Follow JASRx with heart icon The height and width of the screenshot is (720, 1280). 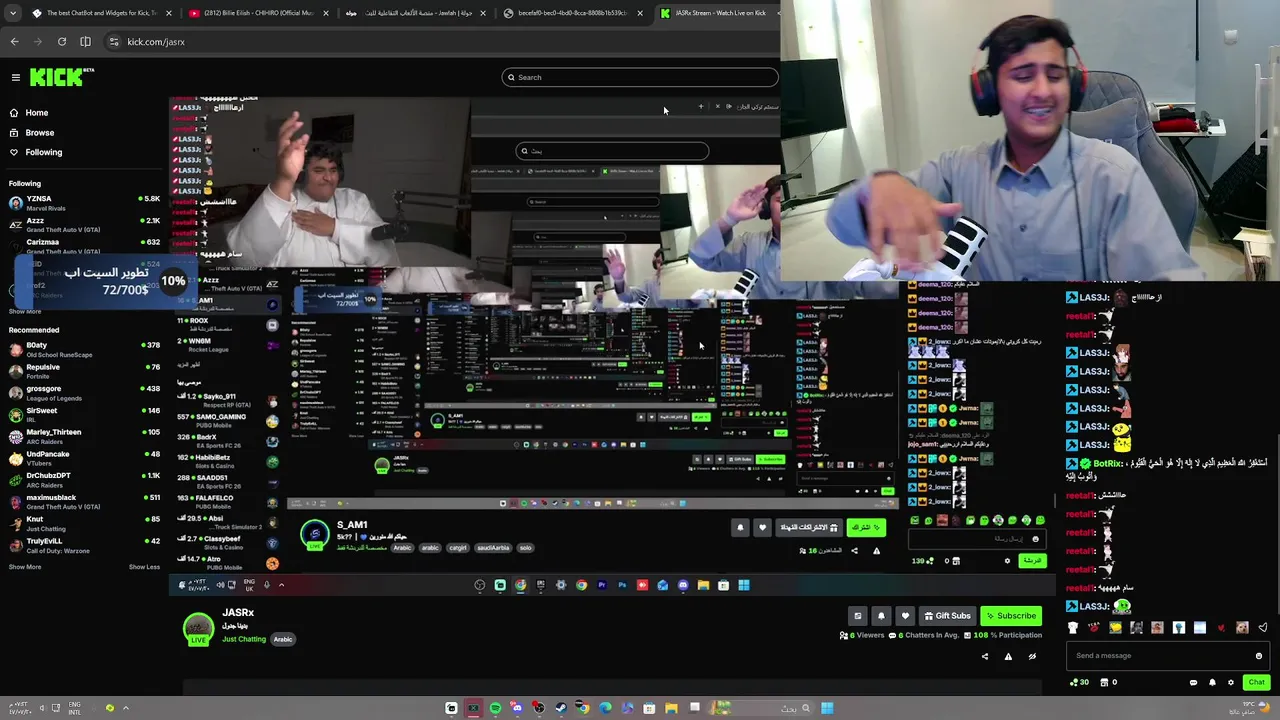pos(905,616)
